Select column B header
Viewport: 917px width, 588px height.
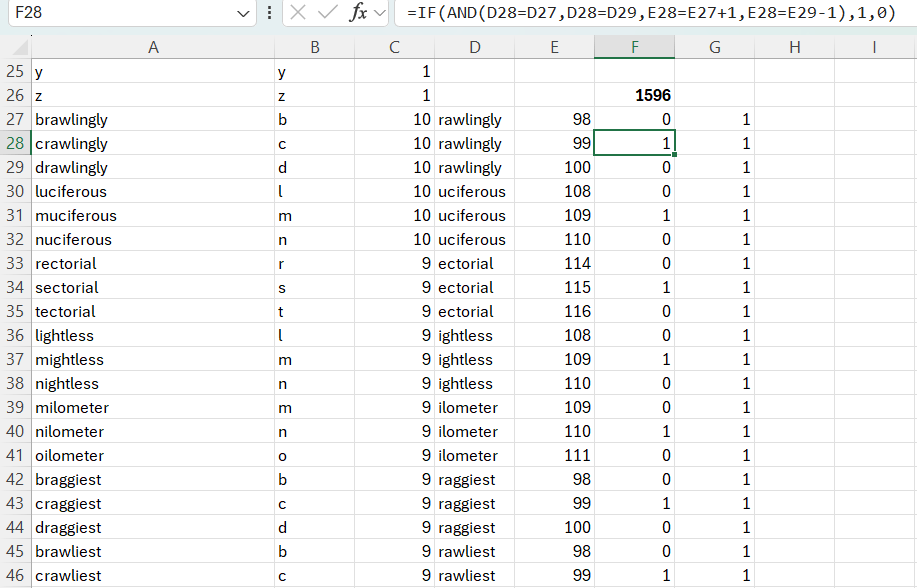coord(315,47)
